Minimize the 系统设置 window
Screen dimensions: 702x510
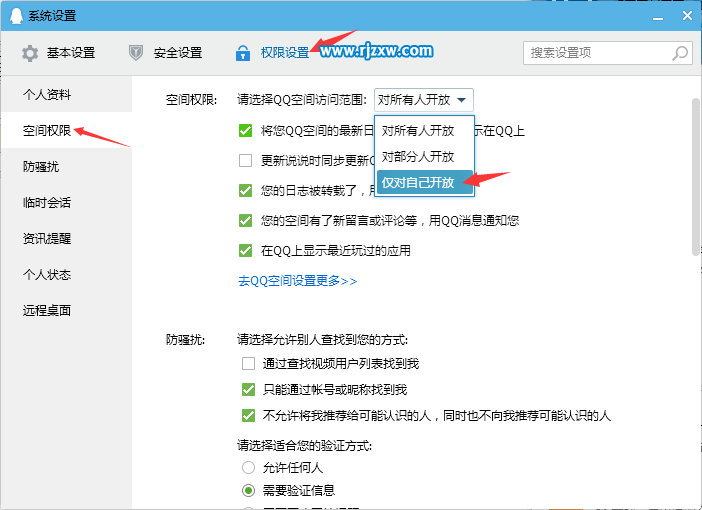click(658, 17)
